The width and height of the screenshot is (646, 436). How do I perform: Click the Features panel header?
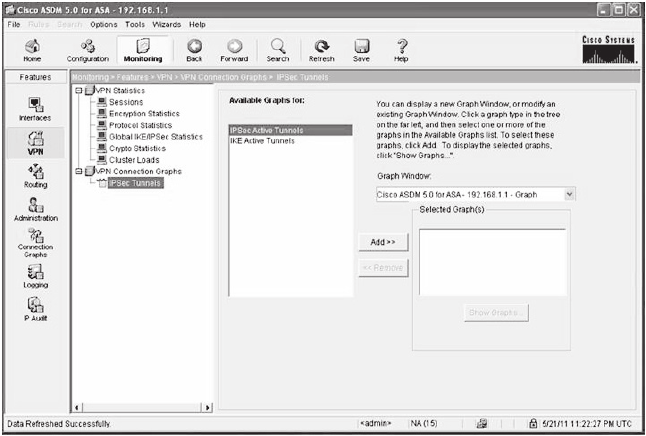point(35,77)
